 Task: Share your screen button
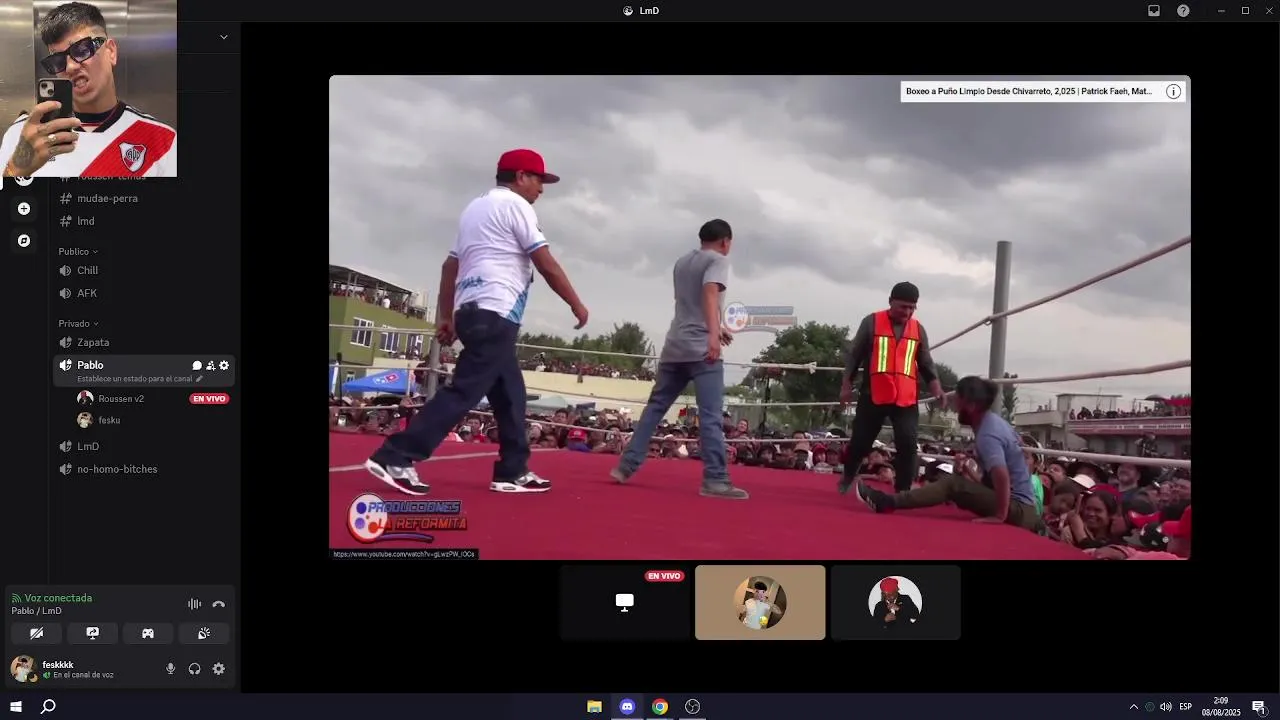[x=92, y=633]
